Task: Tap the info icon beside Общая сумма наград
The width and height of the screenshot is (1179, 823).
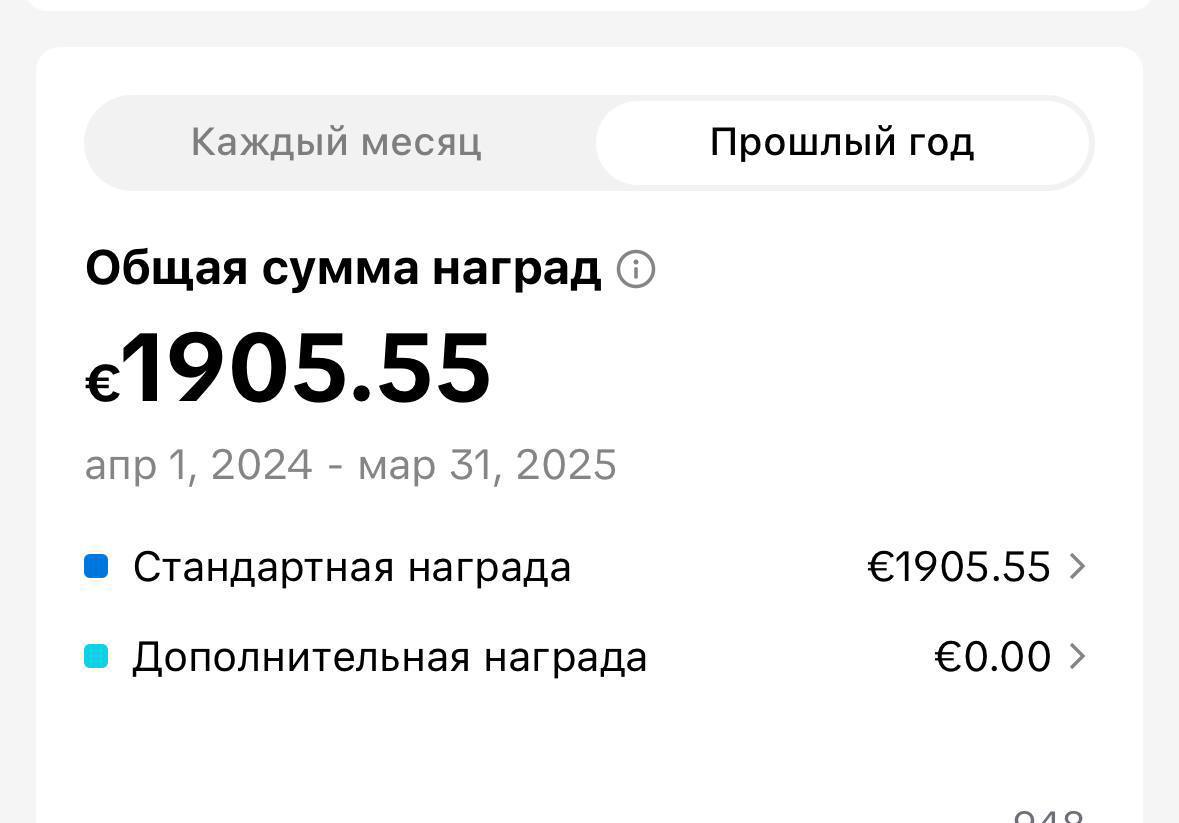Action: [636, 269]
